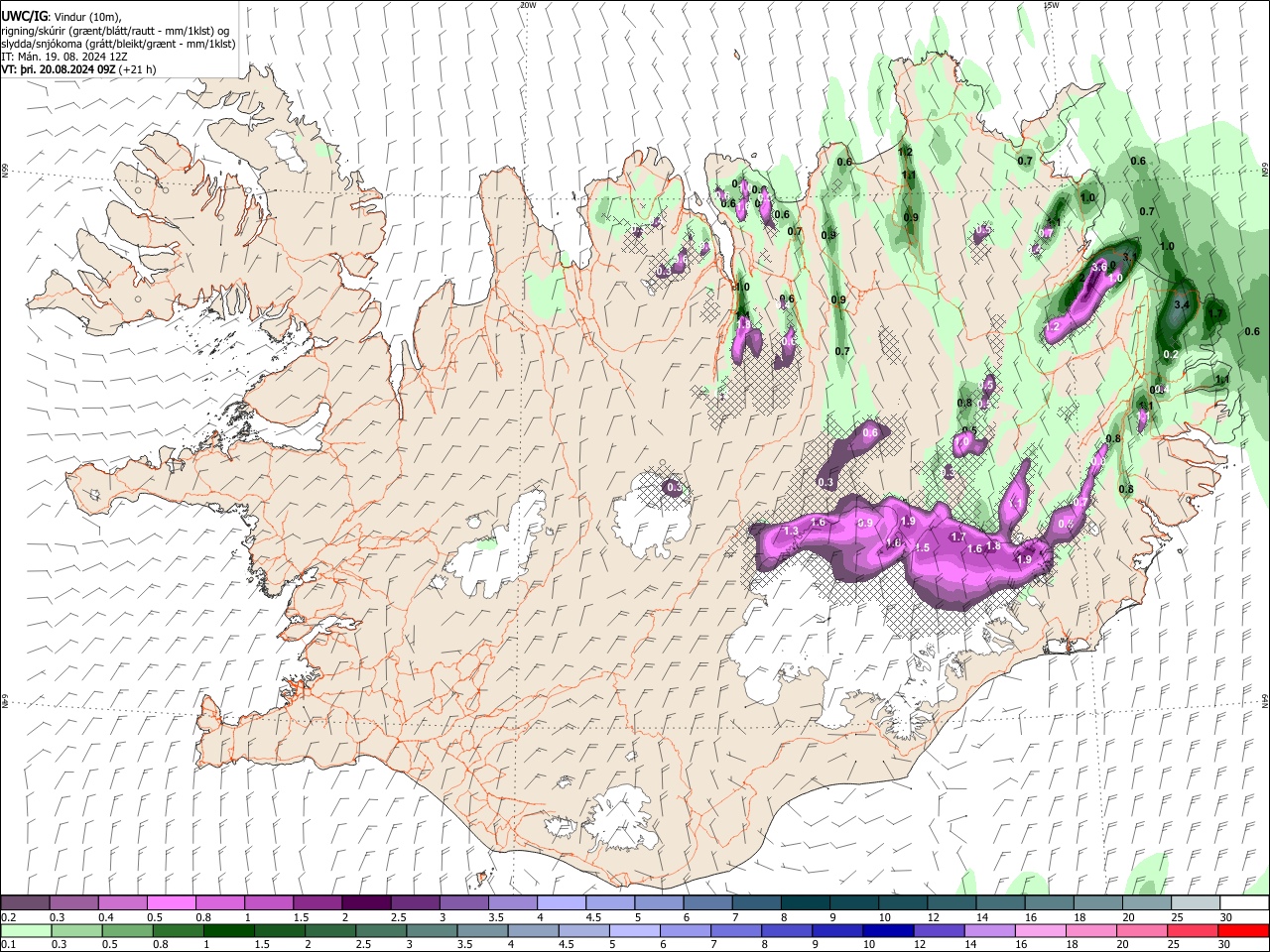Click the 'UWC/IG: Vindur (10m)' title text
This screenshot has width=1270, height=952.
tap(62, 17)
